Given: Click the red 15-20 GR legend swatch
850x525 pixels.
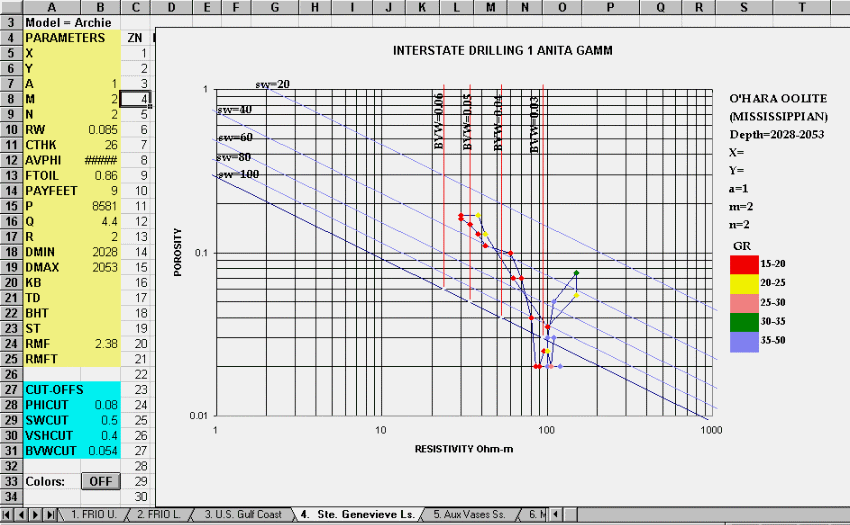Looking at the screenshot, I should 745,264.
